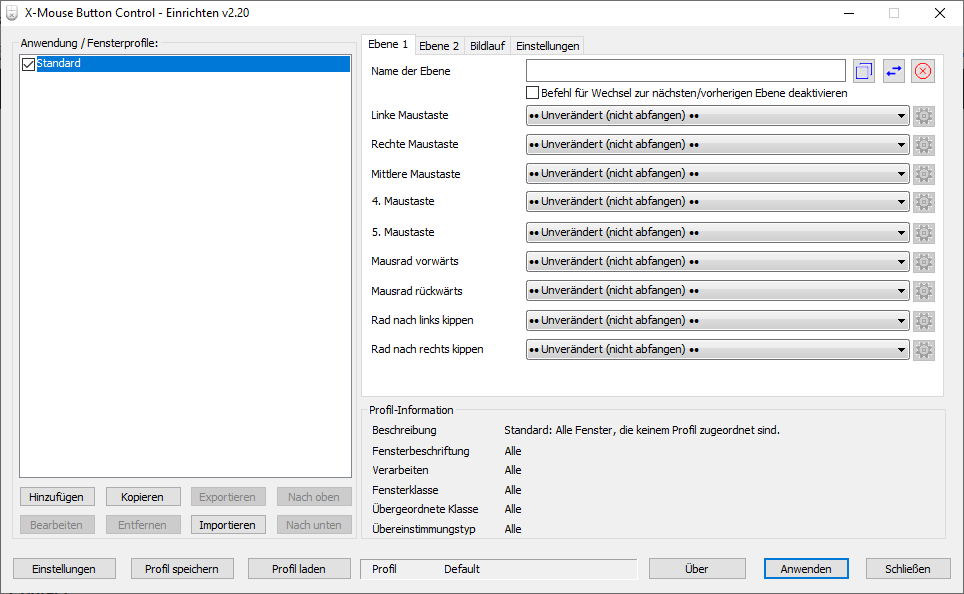Click the 'Alle' value next to Fensterklasse

(513, 490)
